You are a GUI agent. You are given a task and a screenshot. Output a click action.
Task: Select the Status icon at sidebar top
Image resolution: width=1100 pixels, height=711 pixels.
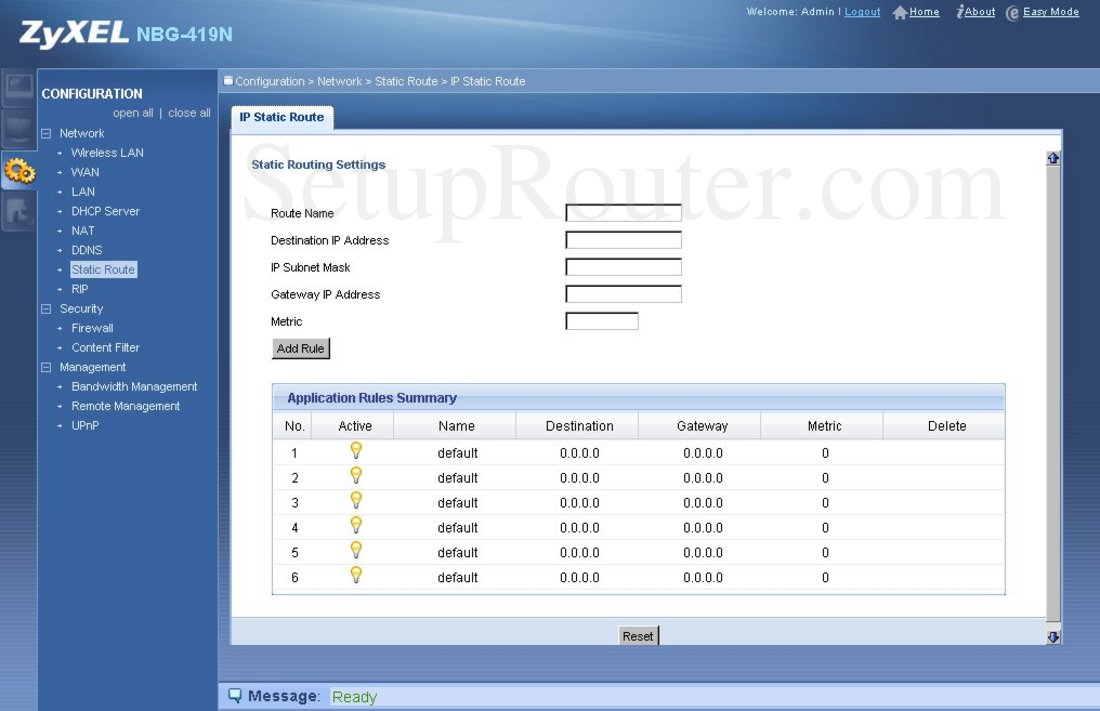click(x=18, y=88)
